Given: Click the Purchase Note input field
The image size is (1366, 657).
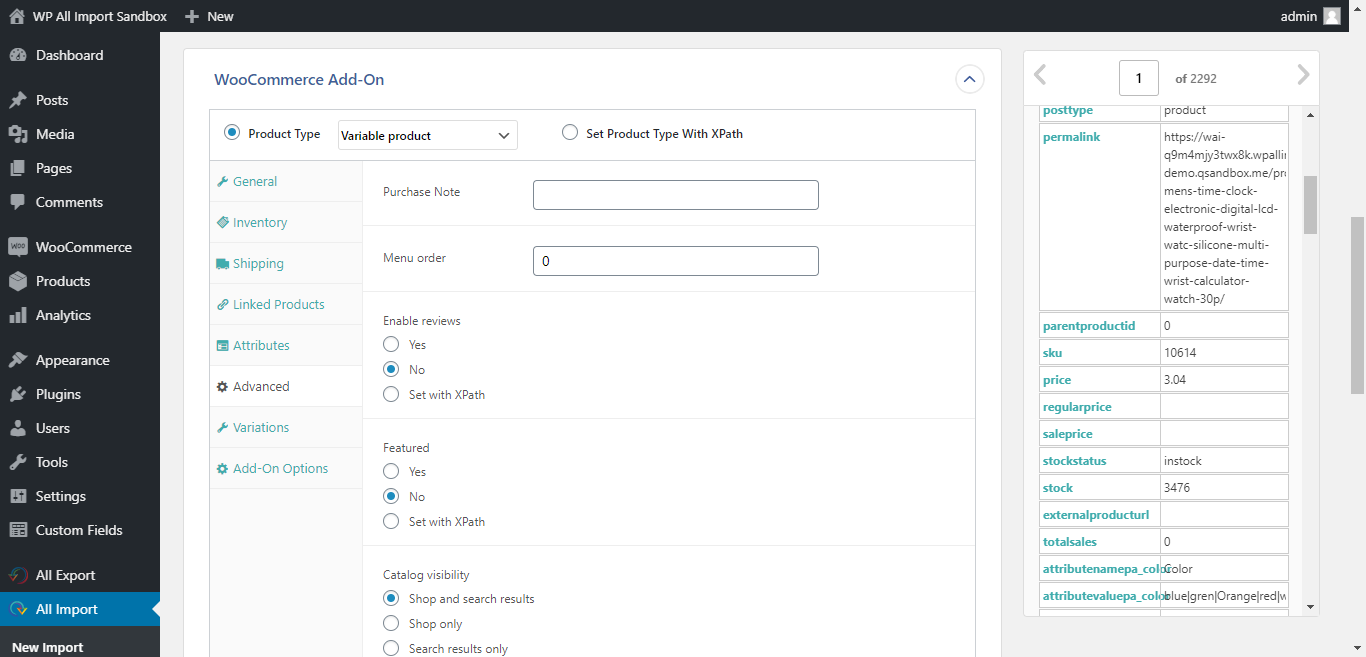Looking at the screenshot, I should coord(676,195).
